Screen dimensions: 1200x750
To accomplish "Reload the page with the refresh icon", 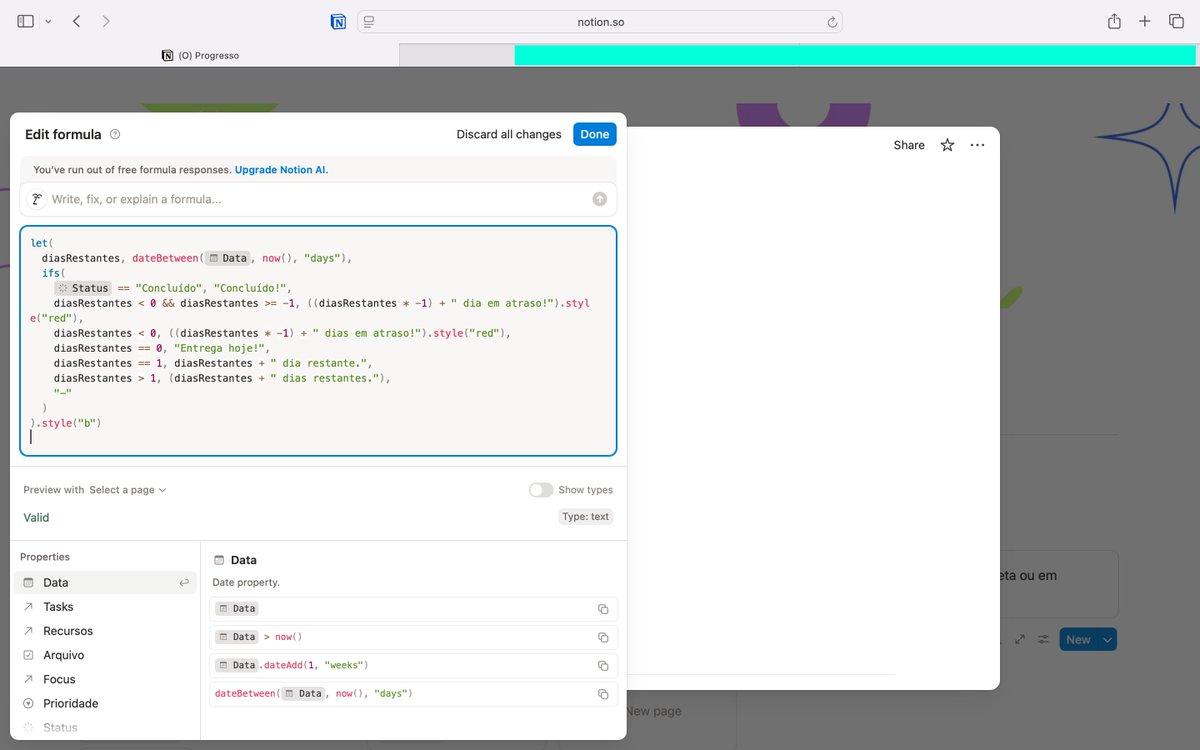I will coord(832,21).
